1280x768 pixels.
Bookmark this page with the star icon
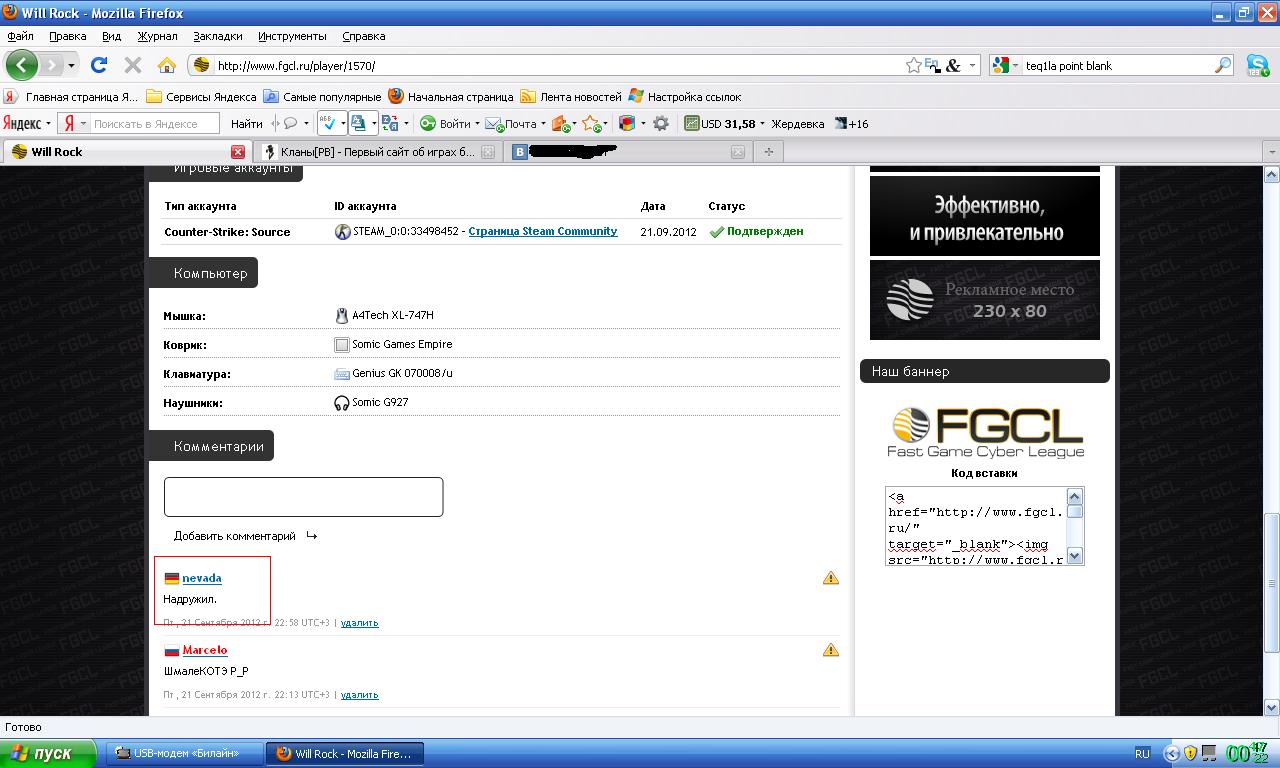[x=913, y=65]
